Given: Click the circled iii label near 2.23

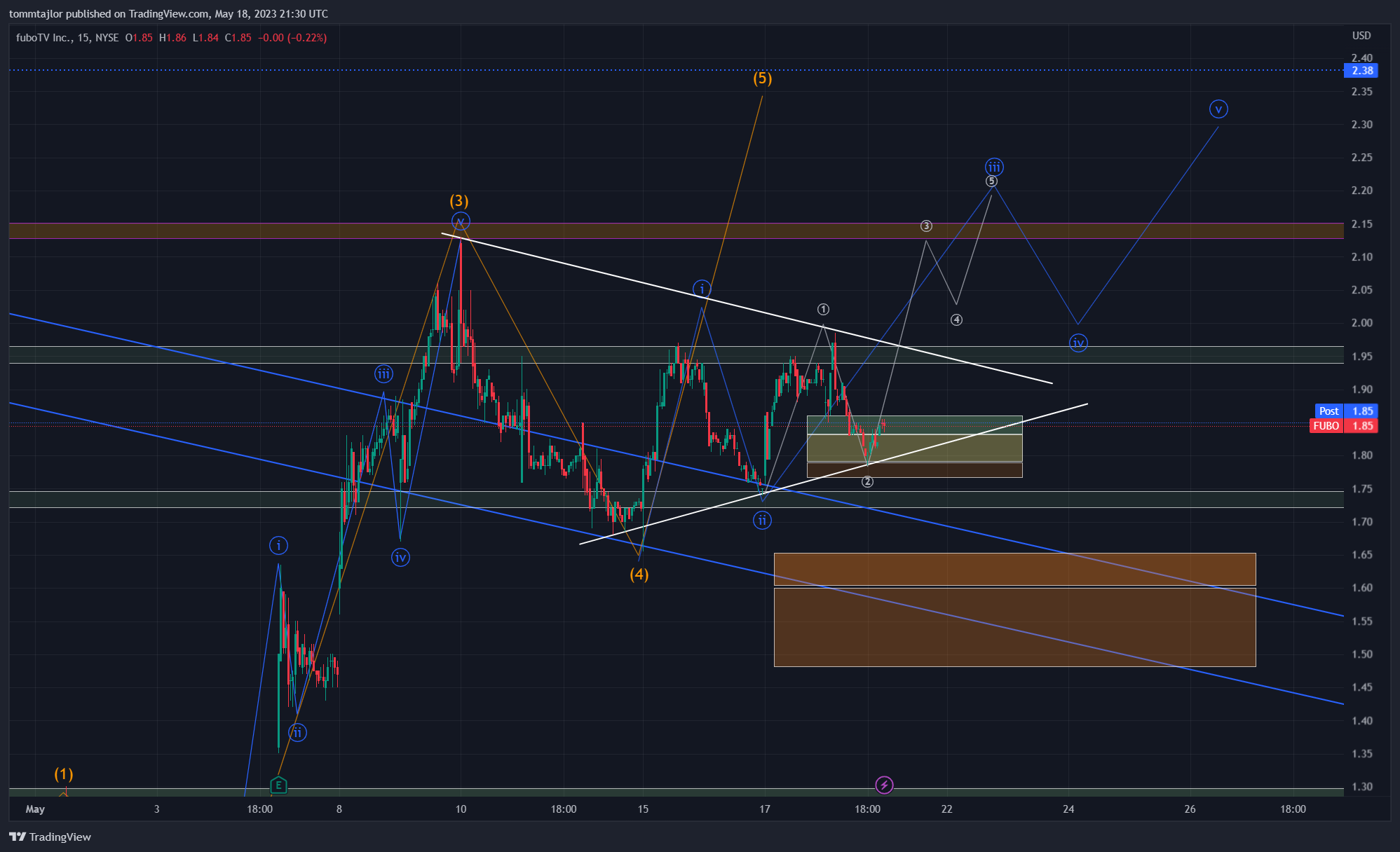Looking at the screenshot, I should point(994,167).
